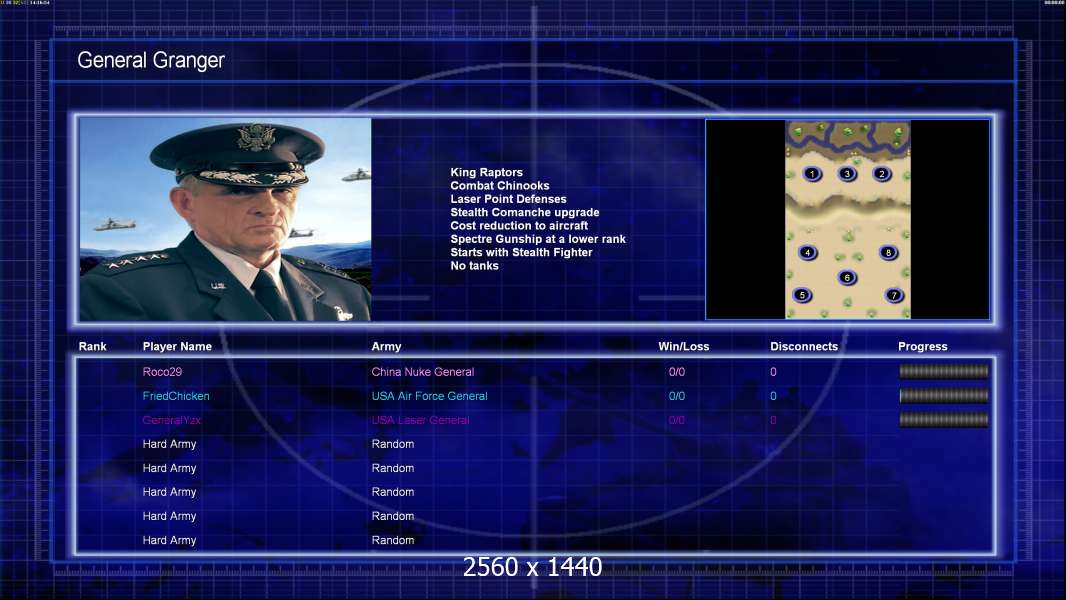Click Roco29's 0/0 win/loss value
The image size is (1066, 600).
tap(676, 372)
